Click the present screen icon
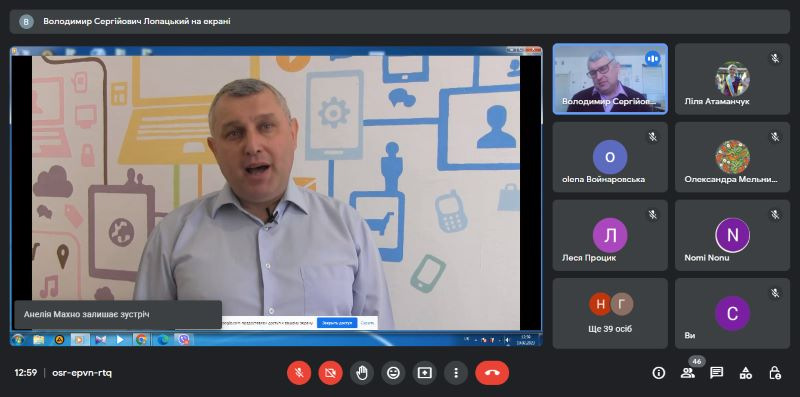800x397 pixels. coord(424,373)
